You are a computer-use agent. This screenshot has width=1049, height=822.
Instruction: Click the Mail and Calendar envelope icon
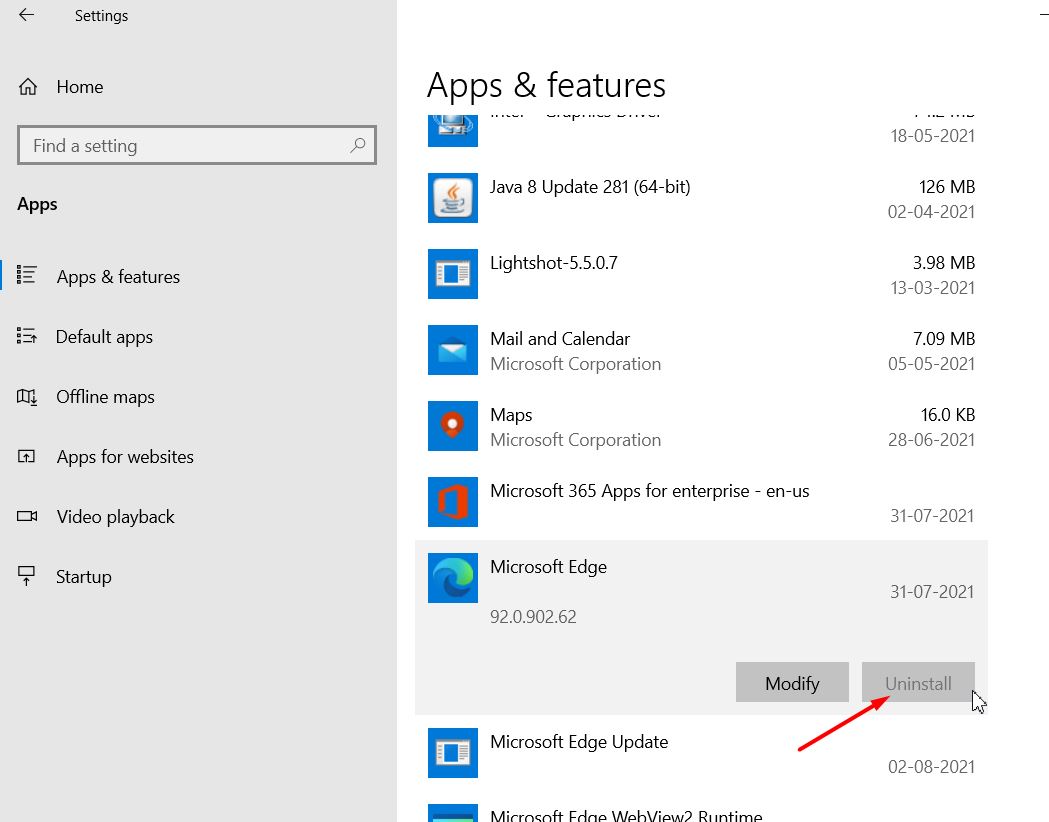click(453, 350)
